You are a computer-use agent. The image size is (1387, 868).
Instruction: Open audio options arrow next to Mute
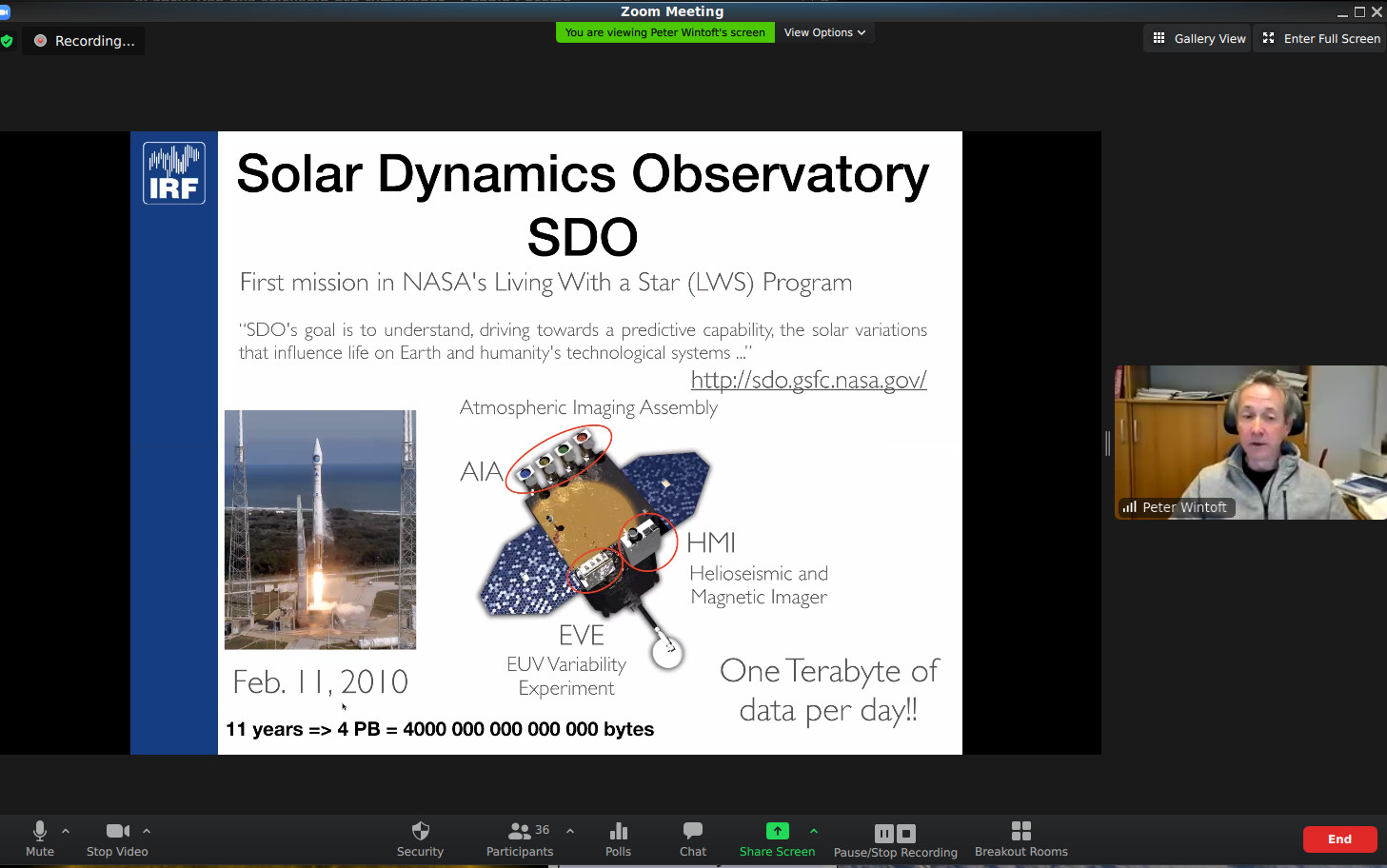[x=66, y=831]
